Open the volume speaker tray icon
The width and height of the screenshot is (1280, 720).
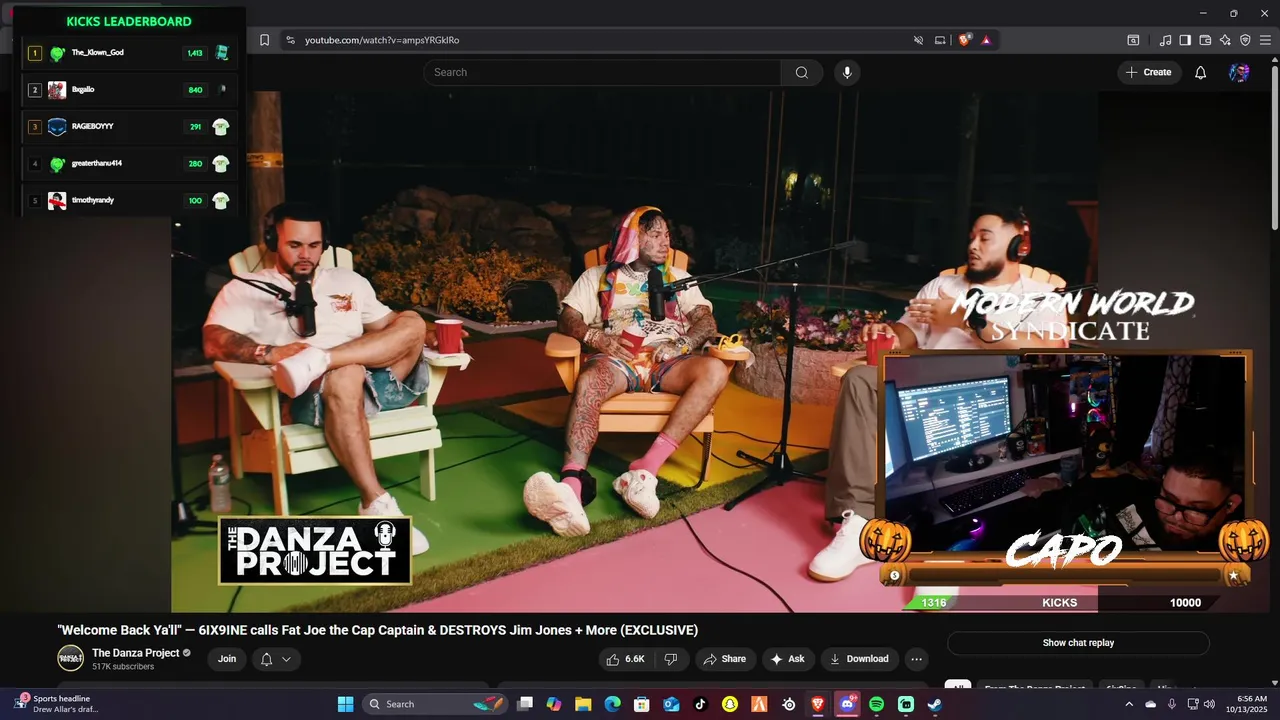[x=1209, y=704]
